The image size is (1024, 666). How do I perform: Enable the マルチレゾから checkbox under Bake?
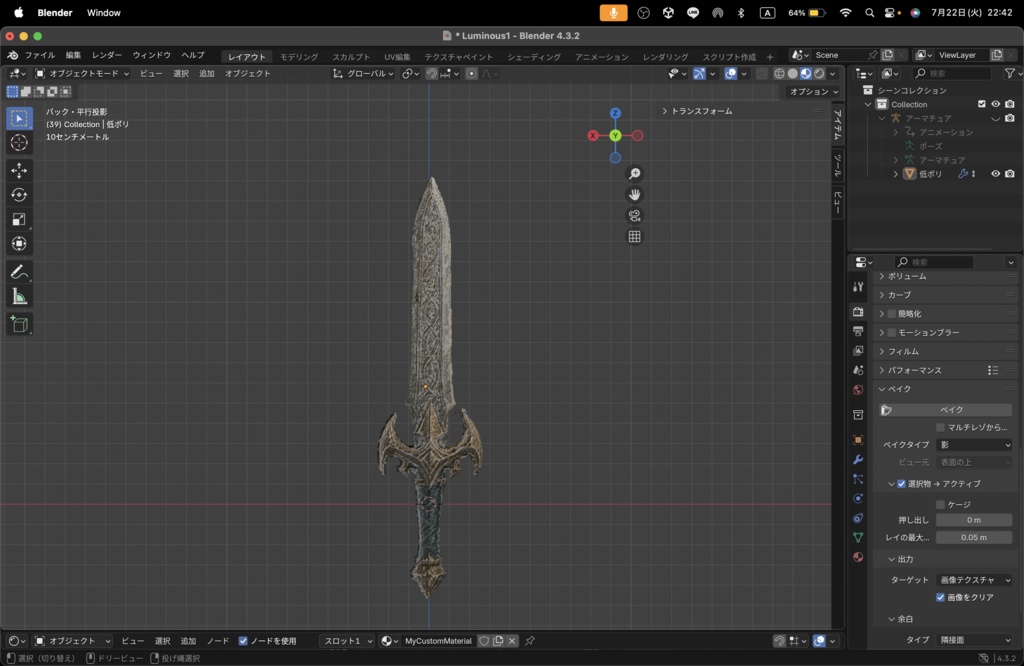[940, 427]
